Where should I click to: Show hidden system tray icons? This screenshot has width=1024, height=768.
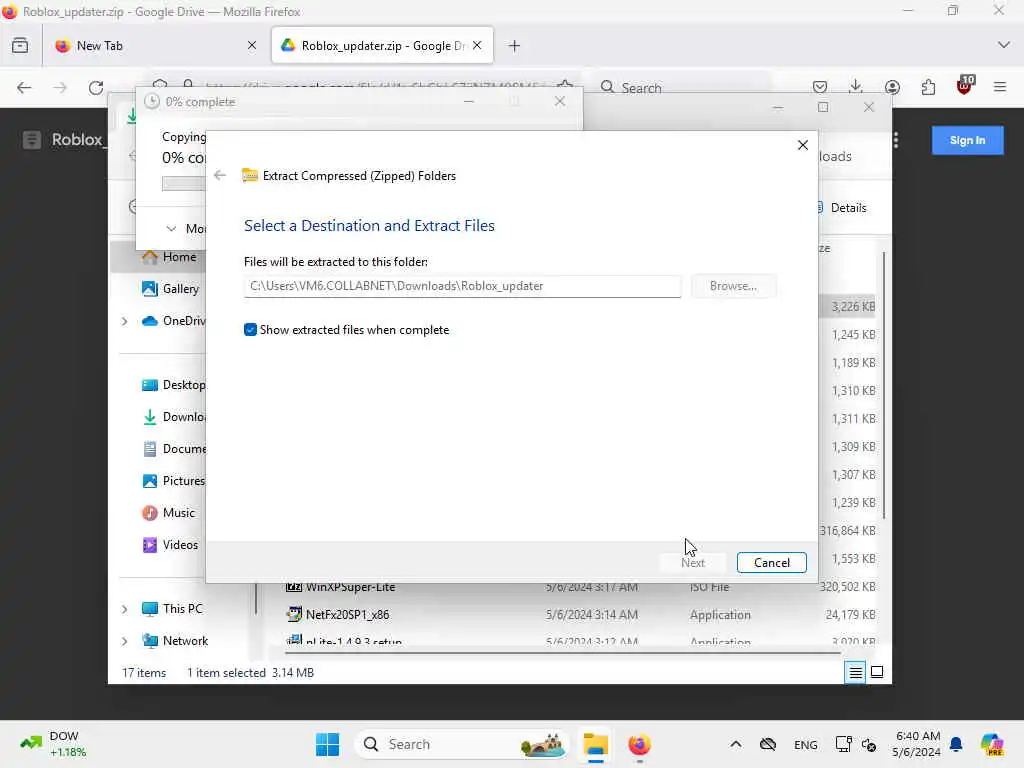coord(735,744)
